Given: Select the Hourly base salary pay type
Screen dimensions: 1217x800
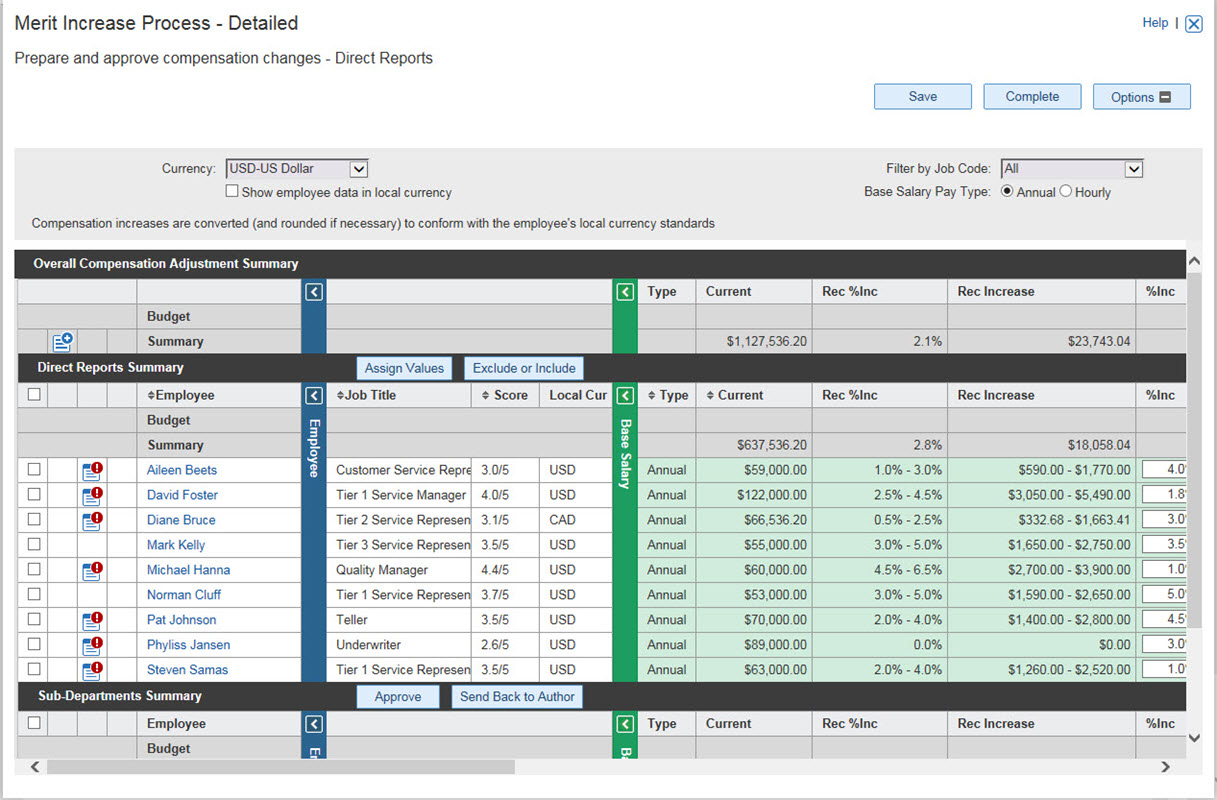Looking at the screenshot, I should click(1065, 192).
